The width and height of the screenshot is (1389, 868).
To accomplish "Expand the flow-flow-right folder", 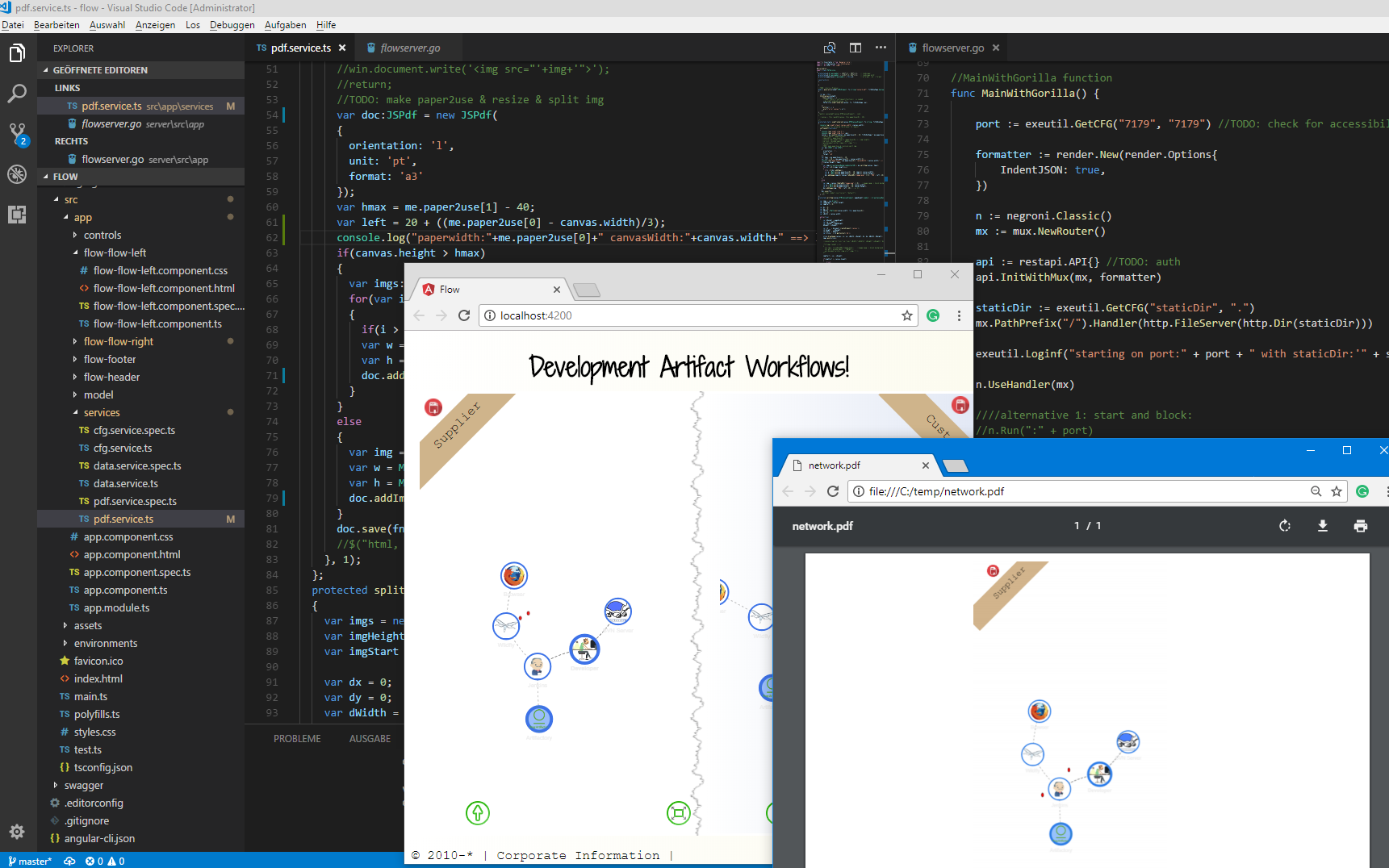I will [76, 341].
